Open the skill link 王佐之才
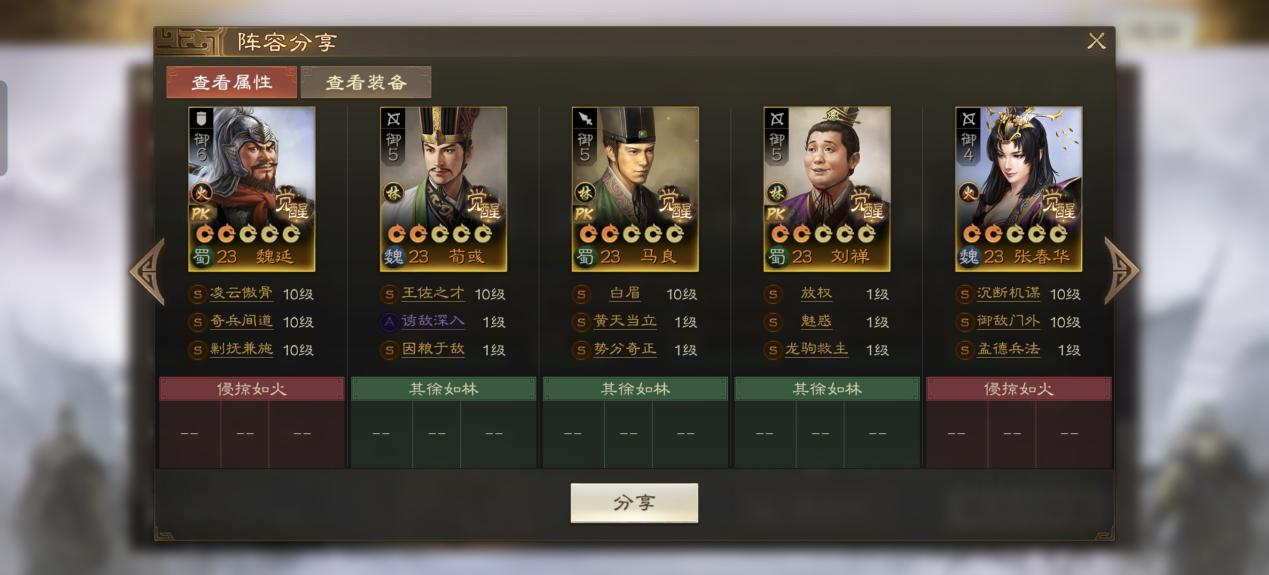1269x575 pixels. (x=433, y=294)
